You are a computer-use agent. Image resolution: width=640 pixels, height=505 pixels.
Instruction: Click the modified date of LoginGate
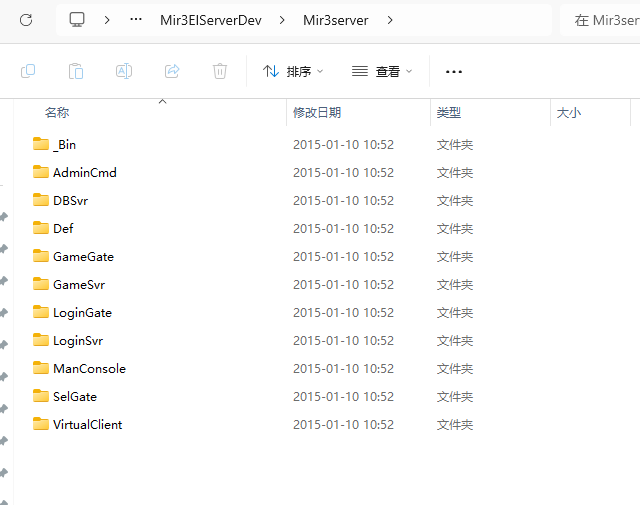tap(343, 313)
